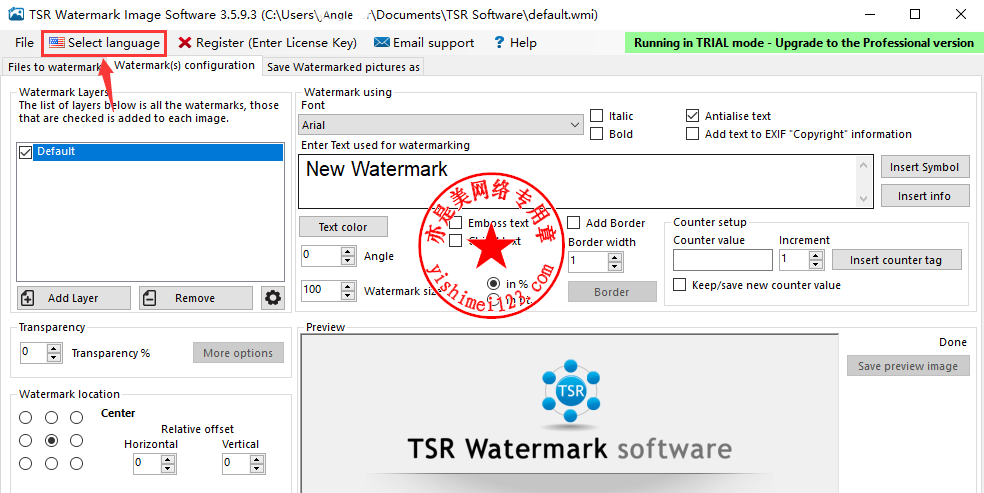The height and width of the screenshot is (493, 984).
Task: Click the Border button
Action: point(612,292)
